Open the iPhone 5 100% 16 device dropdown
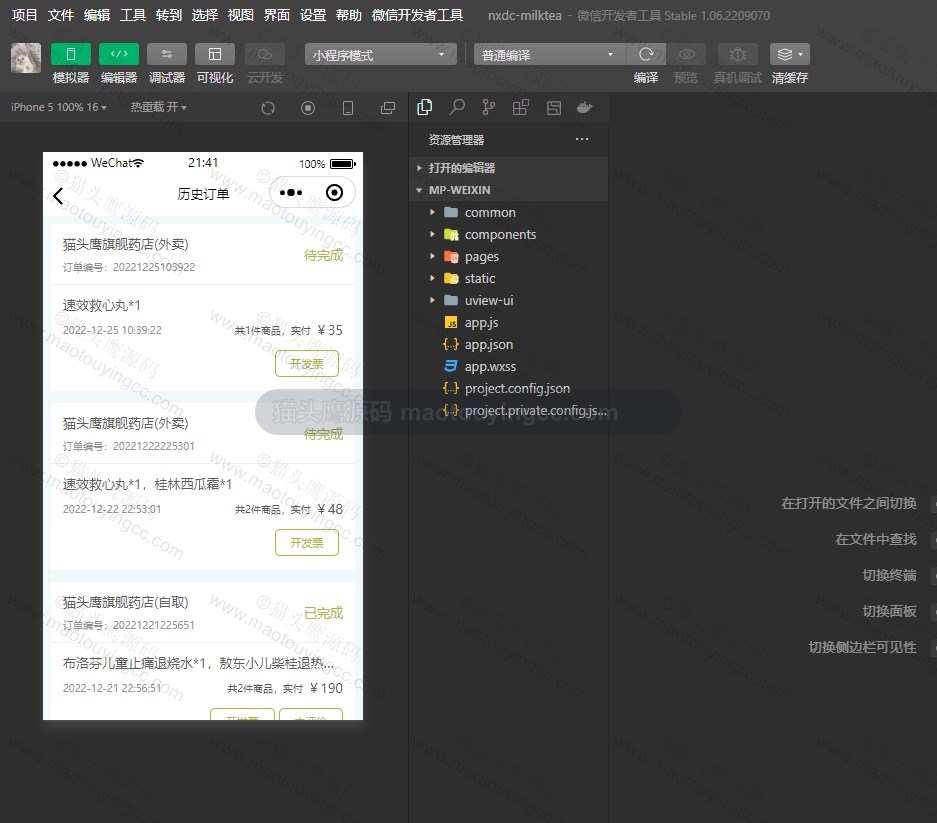This screenshot has height=823, width=937. click(59, 107)
